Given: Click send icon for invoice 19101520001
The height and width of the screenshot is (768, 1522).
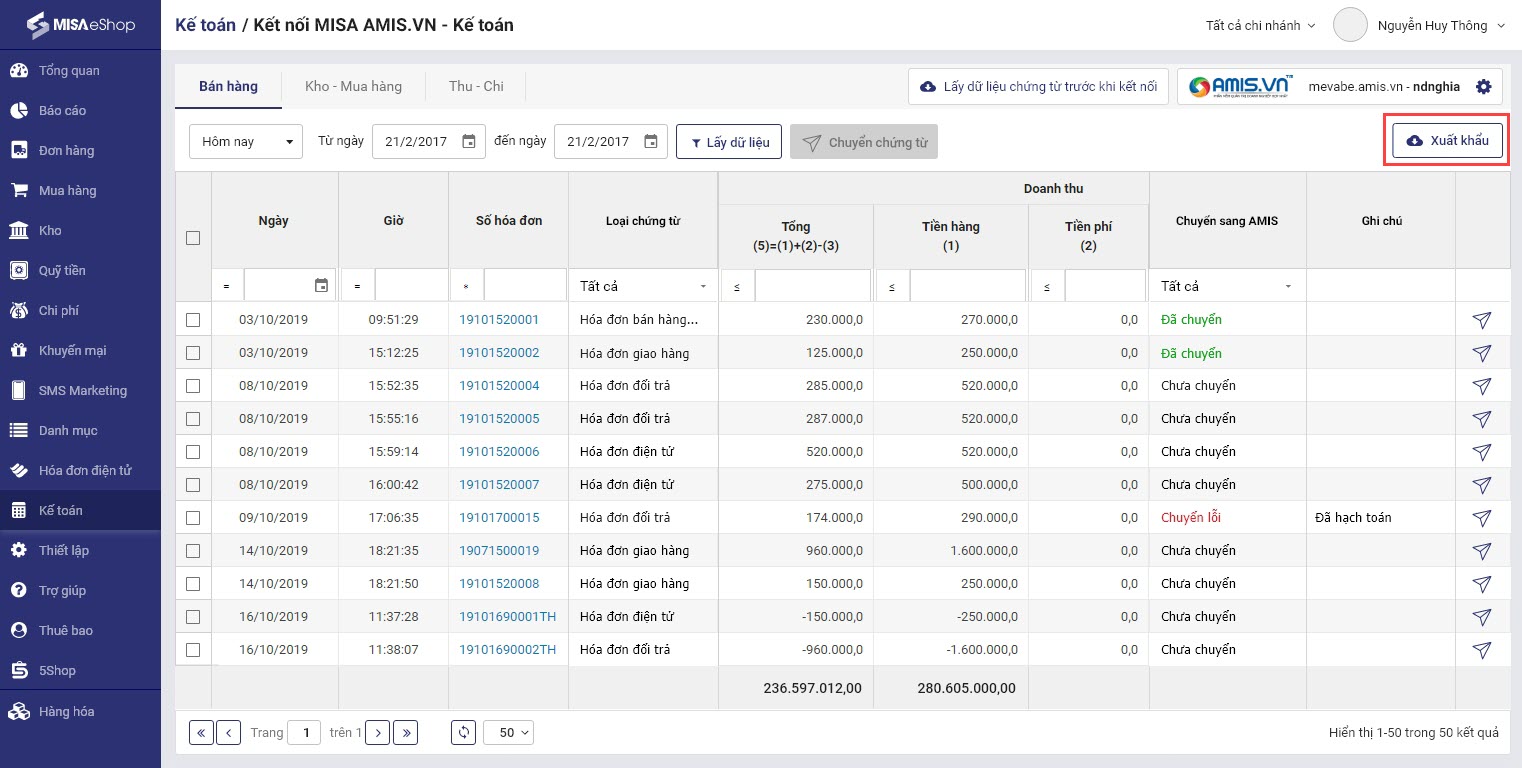Looking at the screenshot, I should pos(1482,320).
